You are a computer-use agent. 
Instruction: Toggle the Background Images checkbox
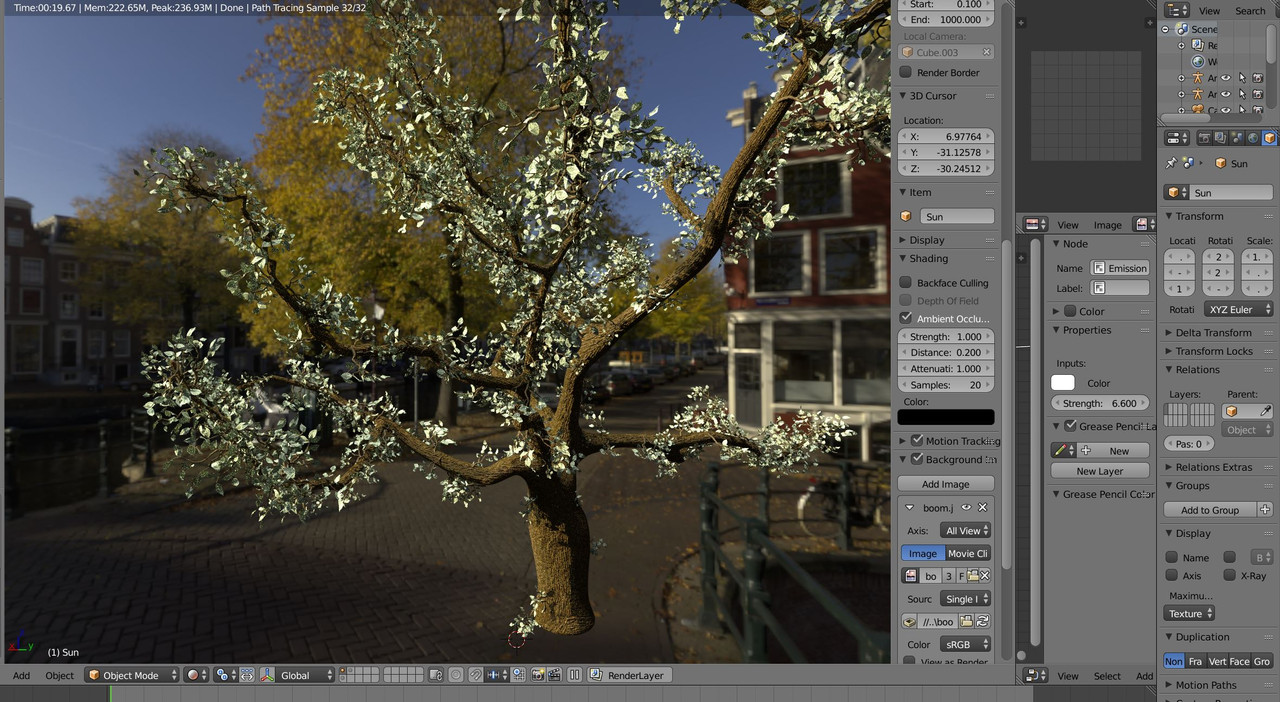[917, 460]
